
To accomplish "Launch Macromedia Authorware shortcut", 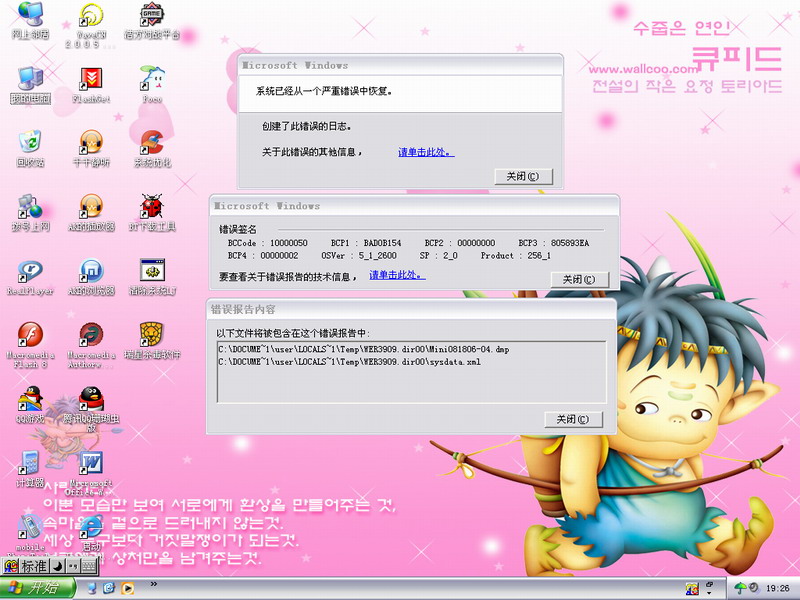I will click(x=91, y=345).
